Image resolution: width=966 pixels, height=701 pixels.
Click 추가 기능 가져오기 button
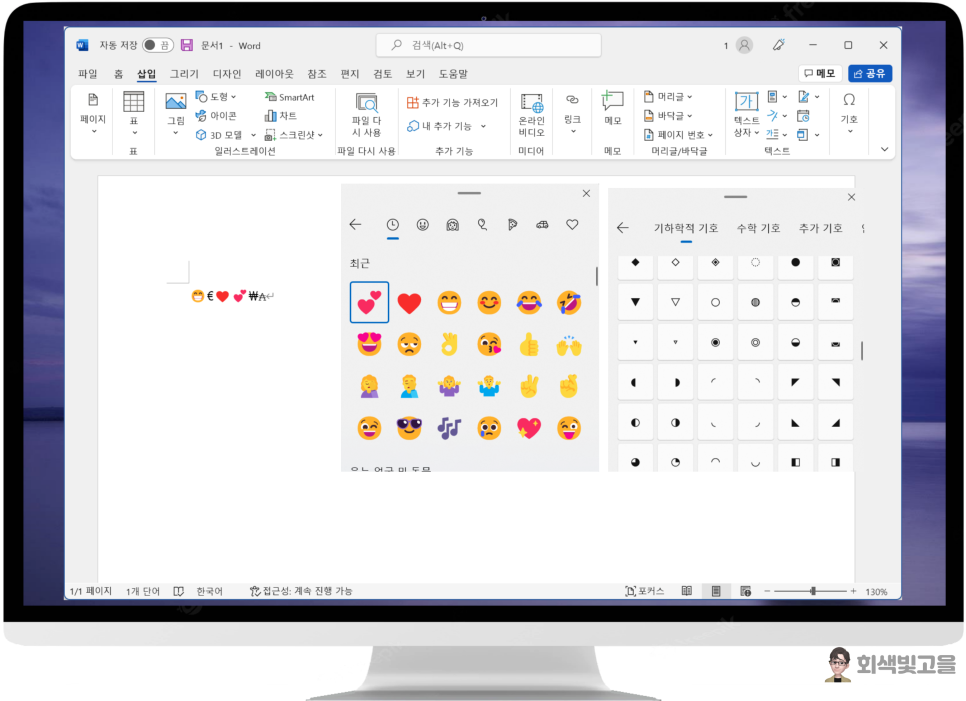pyautogui.click(x=452, y=102)
